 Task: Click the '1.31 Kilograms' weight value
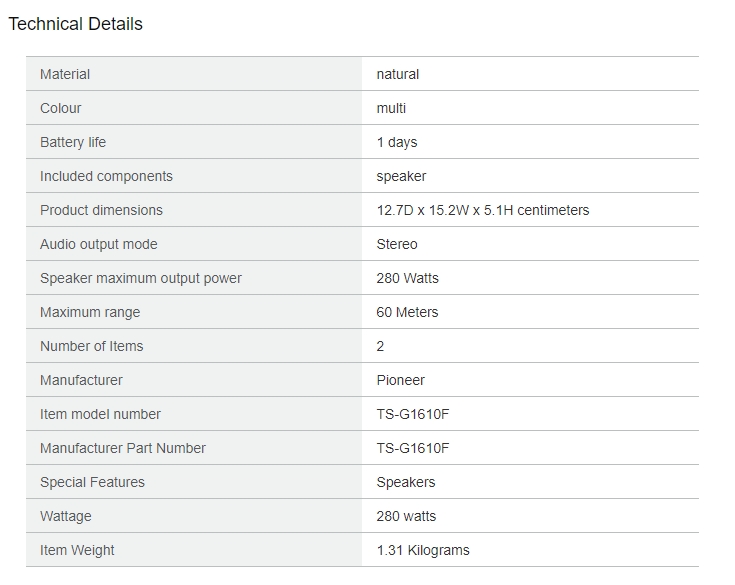click(423, 550)
